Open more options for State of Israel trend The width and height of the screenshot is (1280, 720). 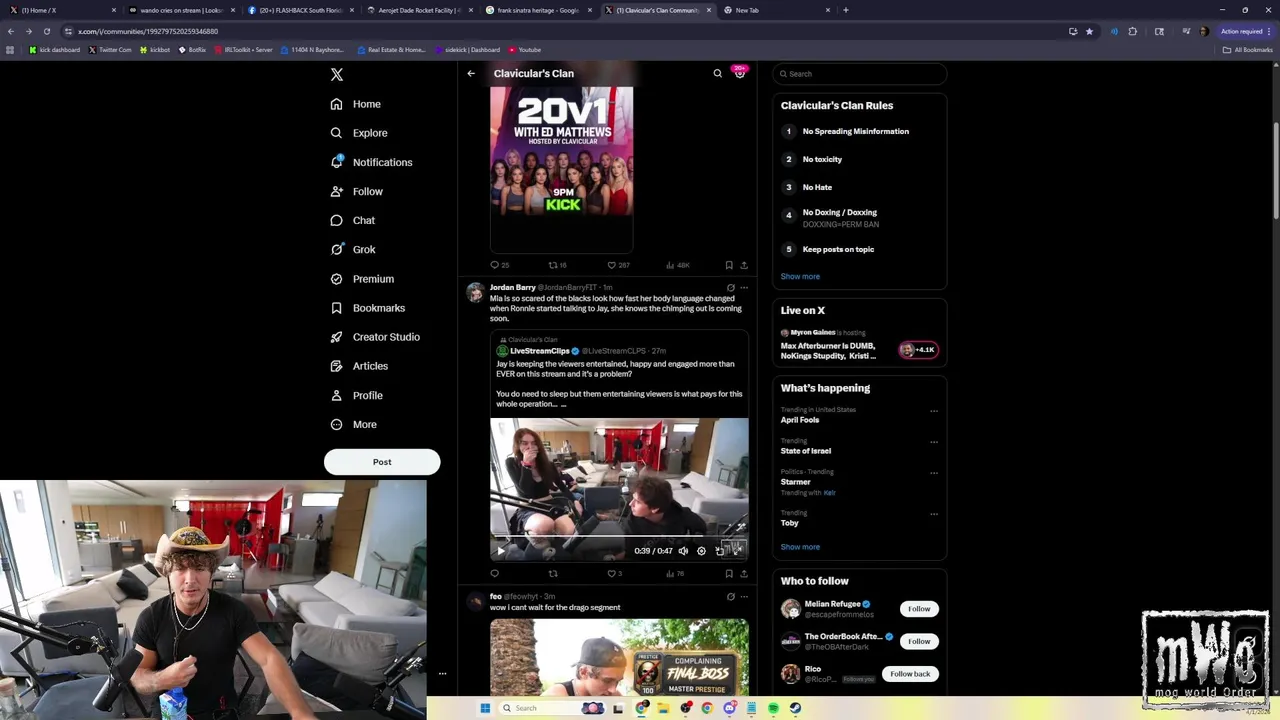click(x=934, y=442)
